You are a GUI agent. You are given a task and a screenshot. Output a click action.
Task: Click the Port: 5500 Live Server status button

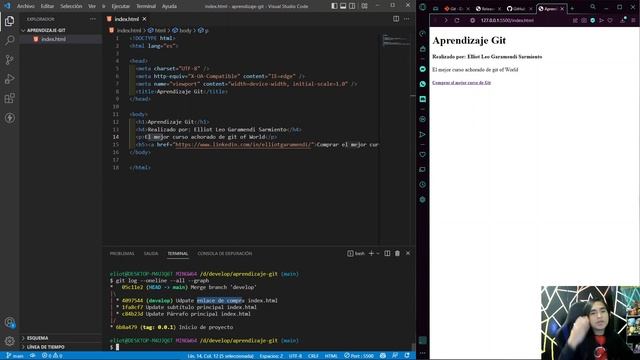pos(359,356)
